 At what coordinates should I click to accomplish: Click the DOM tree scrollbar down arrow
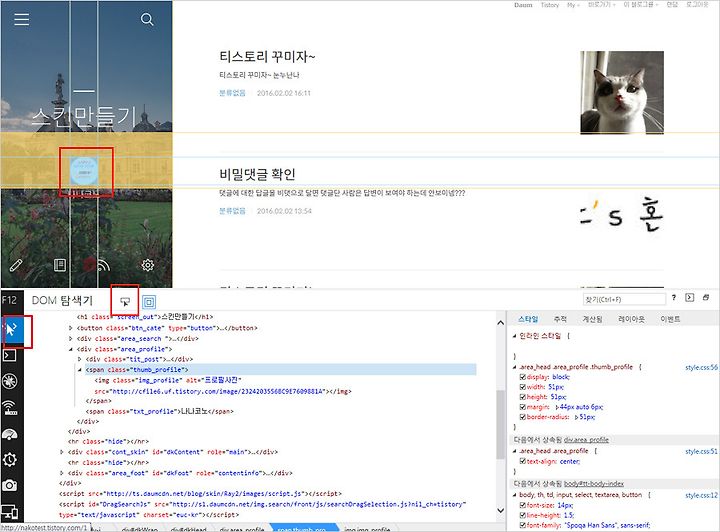[x=501, y=510]
